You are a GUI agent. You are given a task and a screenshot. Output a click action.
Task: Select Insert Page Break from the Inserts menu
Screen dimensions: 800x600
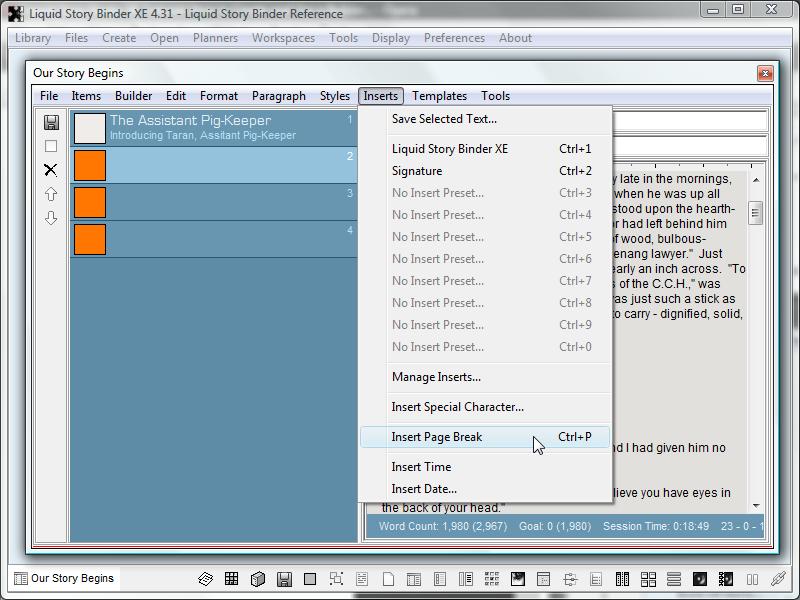pyautogui.click(x=437, y=437)
